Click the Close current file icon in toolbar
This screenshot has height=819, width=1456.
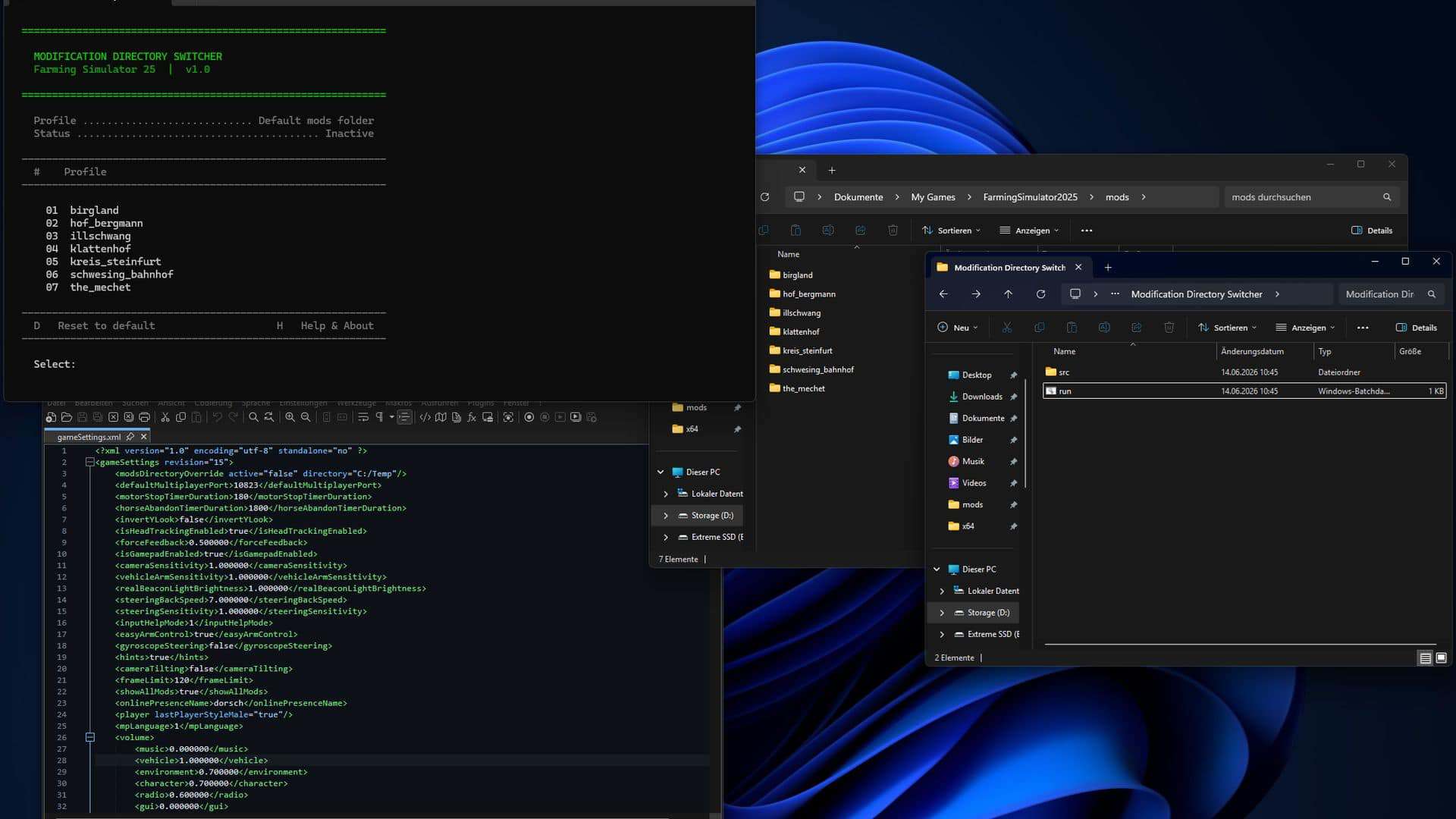[113, 417]
